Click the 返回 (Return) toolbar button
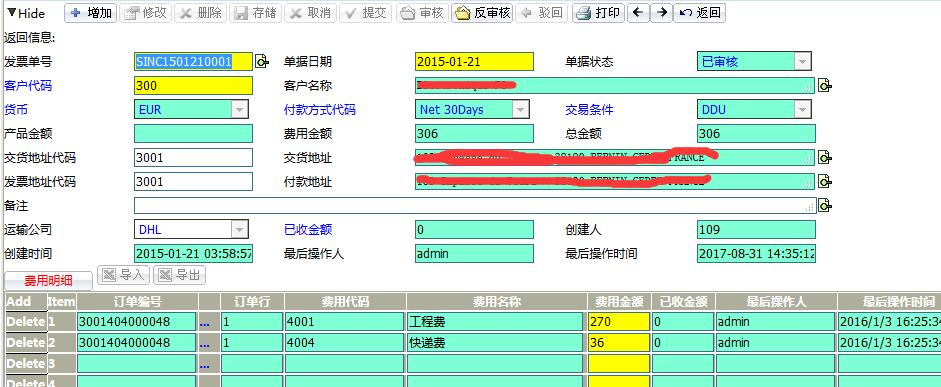The height and width of the screenshot is (387, 941). [x=700, y=13]
